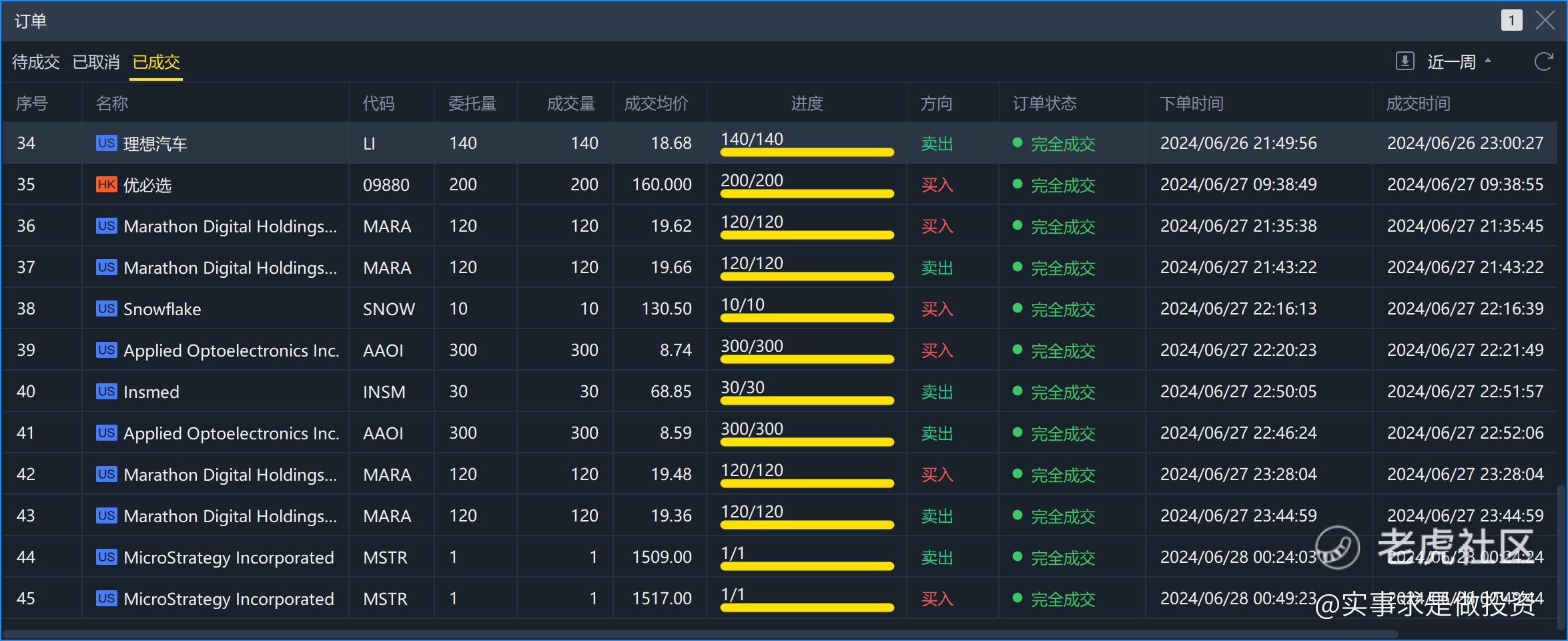
Task: Sort by the 成交均价 column header
Action: [657, 103]
